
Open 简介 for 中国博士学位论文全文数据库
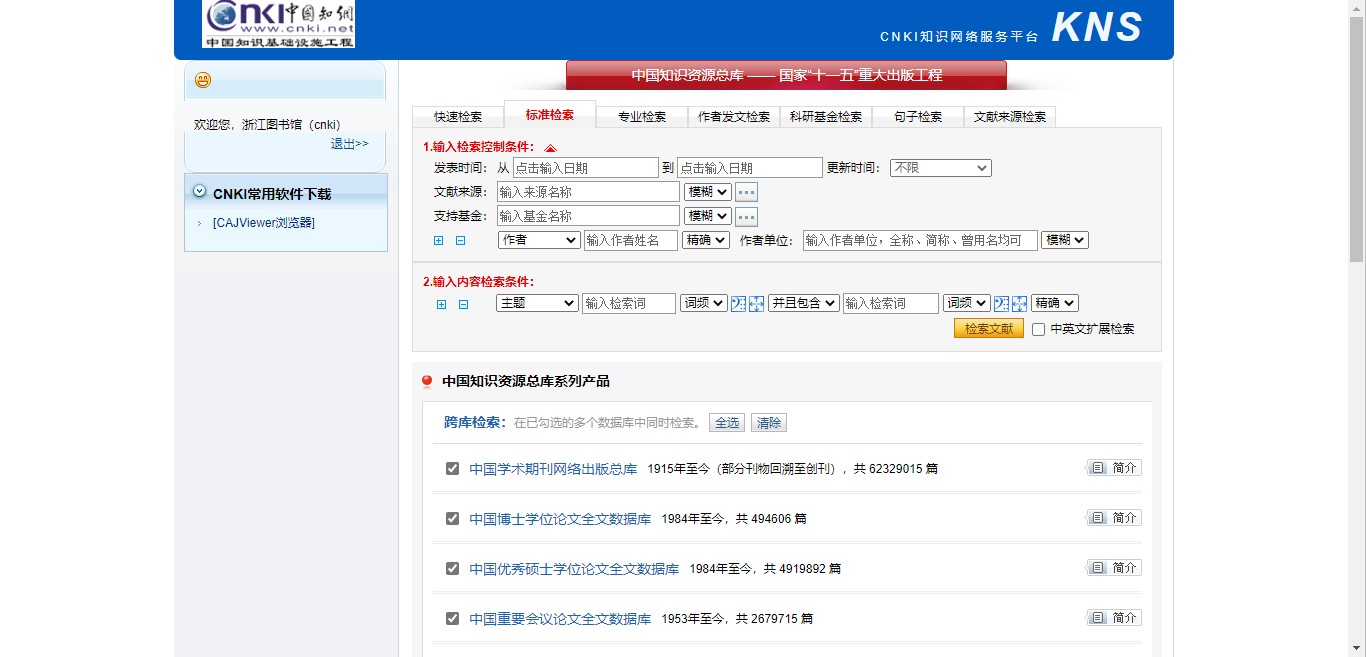(x=1114, y=518)
